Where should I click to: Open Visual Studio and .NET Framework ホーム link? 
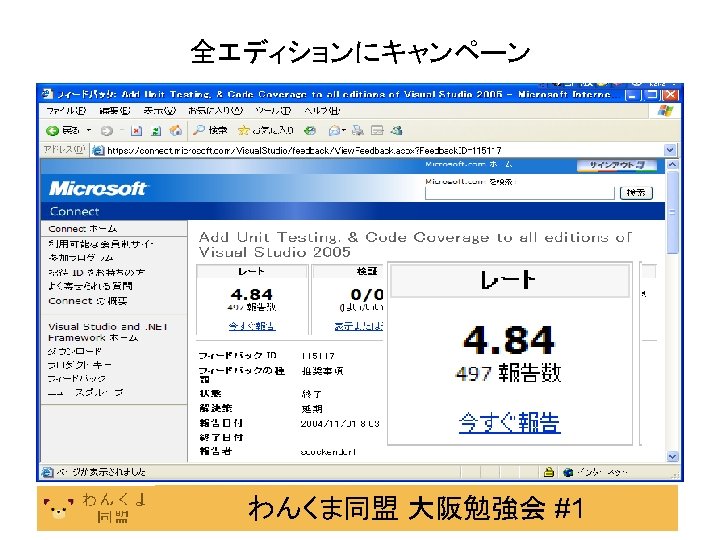point(108,332)
